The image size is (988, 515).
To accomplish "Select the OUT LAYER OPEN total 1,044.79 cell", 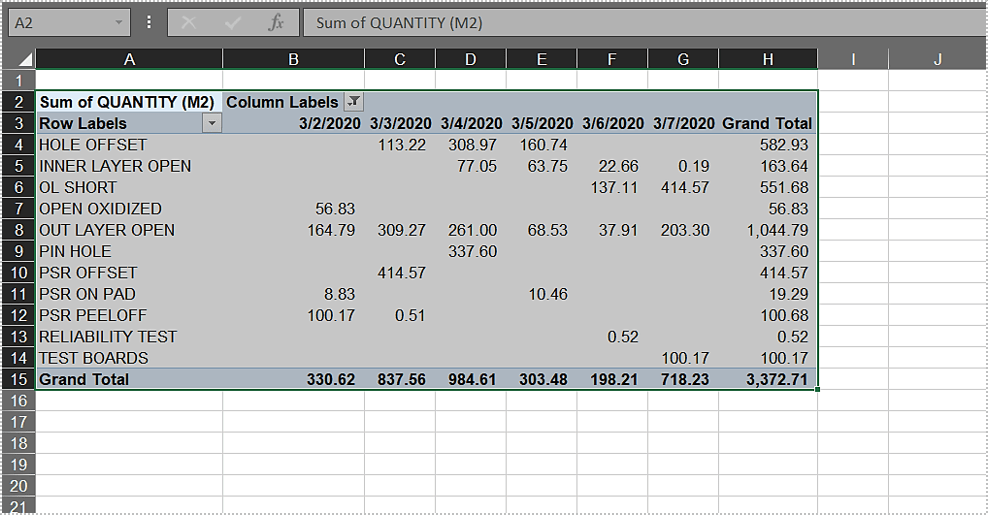I will (767, 230).
